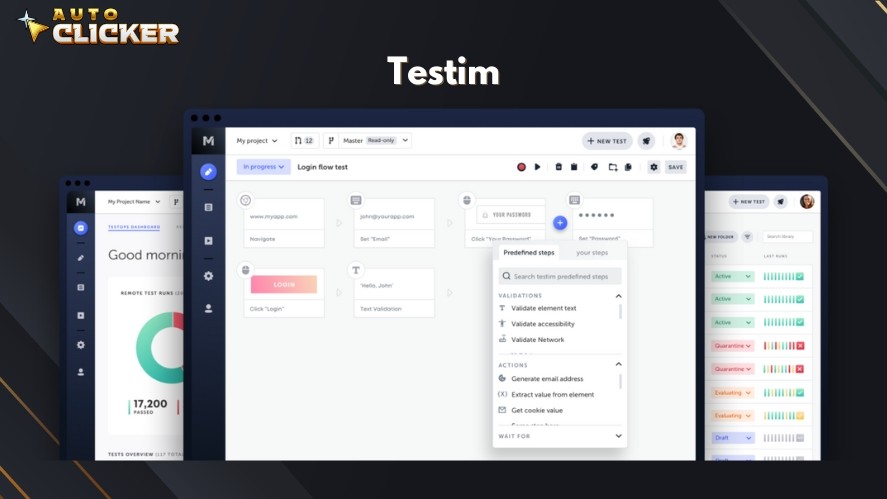
Task: Click the add group icon in test toolbar
Action: pyautogui.click(x=613, y=167)
